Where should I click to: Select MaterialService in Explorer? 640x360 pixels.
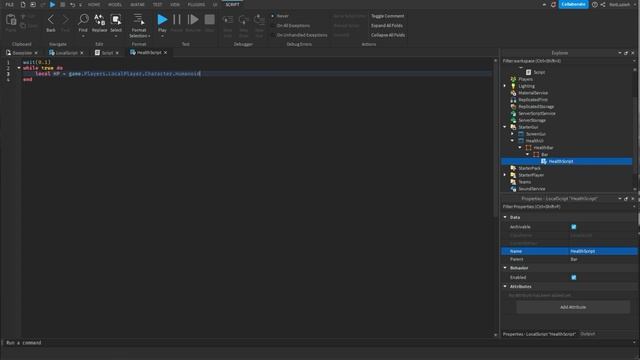[x=533, y=93]
